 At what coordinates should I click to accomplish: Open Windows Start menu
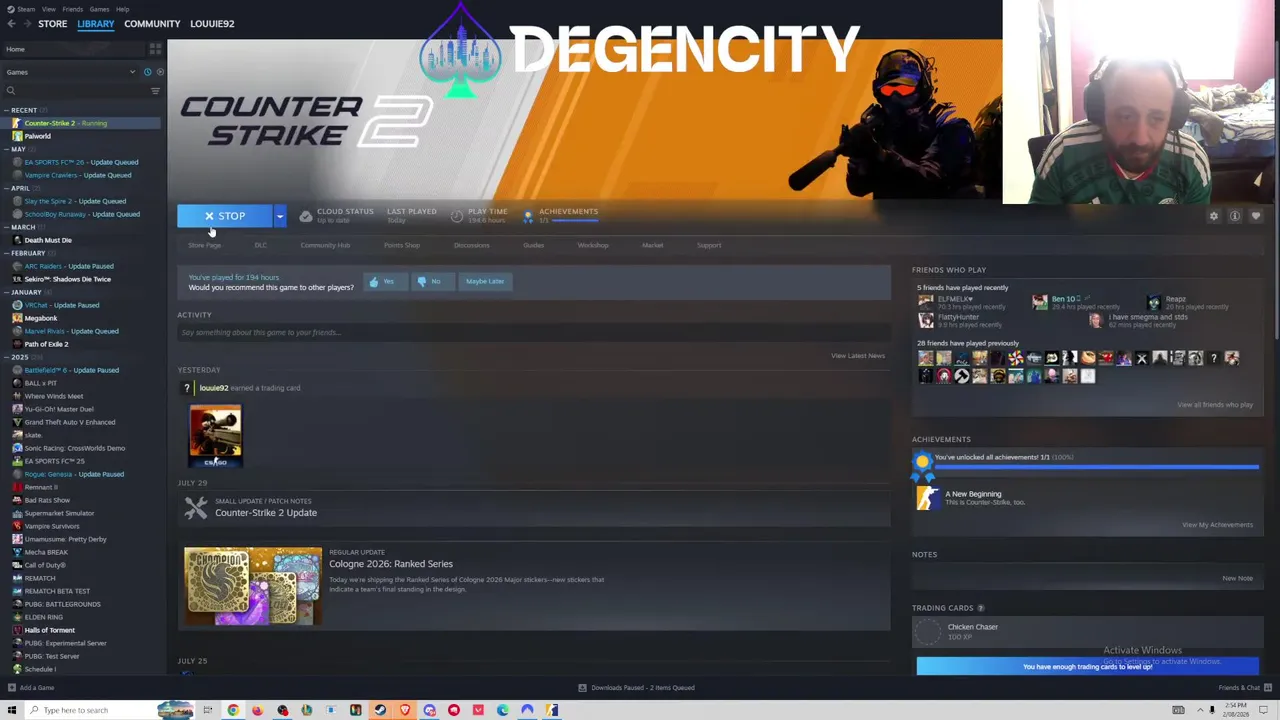point(11,710)
